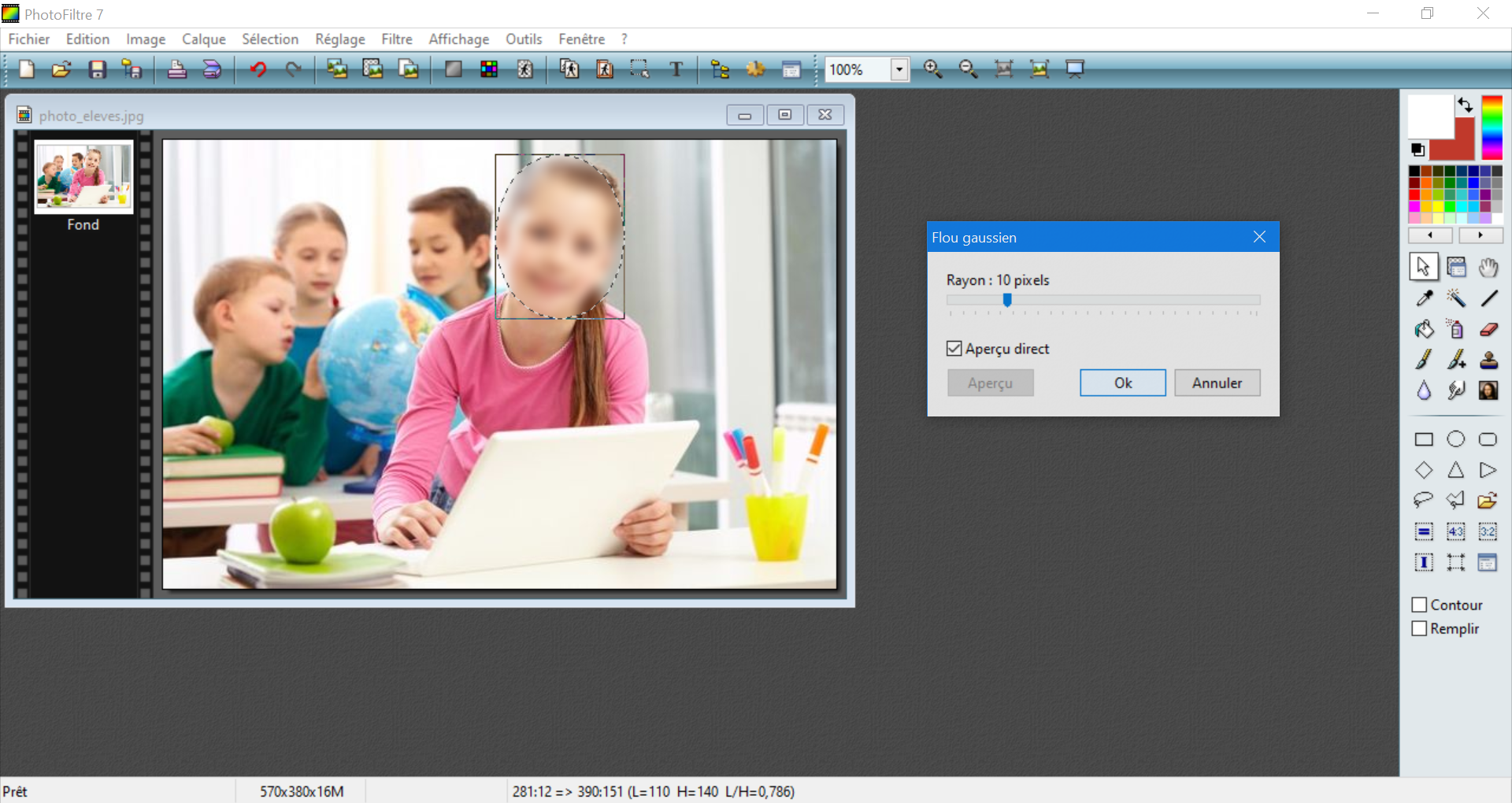Choose the Clone Stamp tool

(1488, 360)
